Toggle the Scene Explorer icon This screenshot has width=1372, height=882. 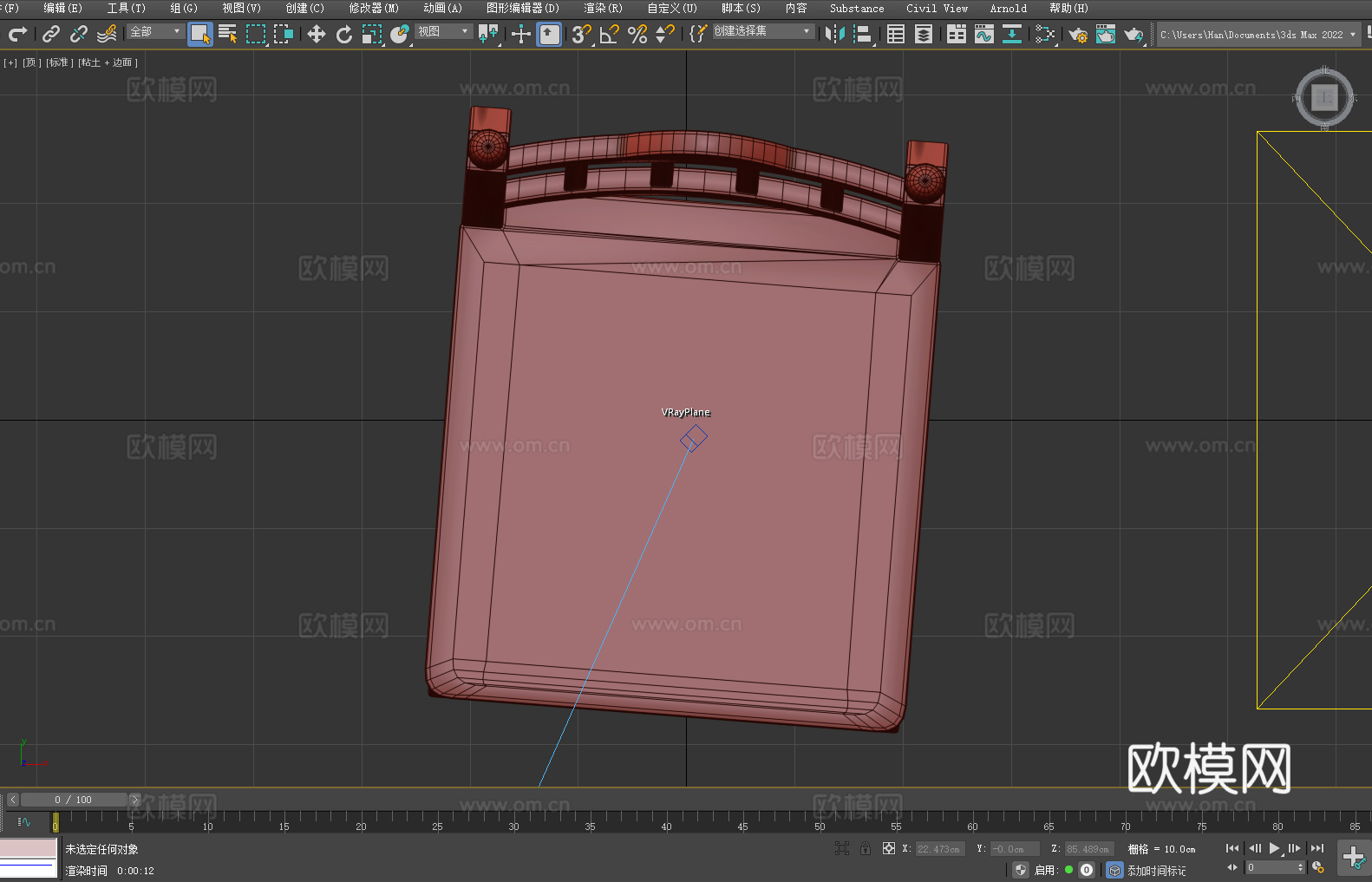896,34
